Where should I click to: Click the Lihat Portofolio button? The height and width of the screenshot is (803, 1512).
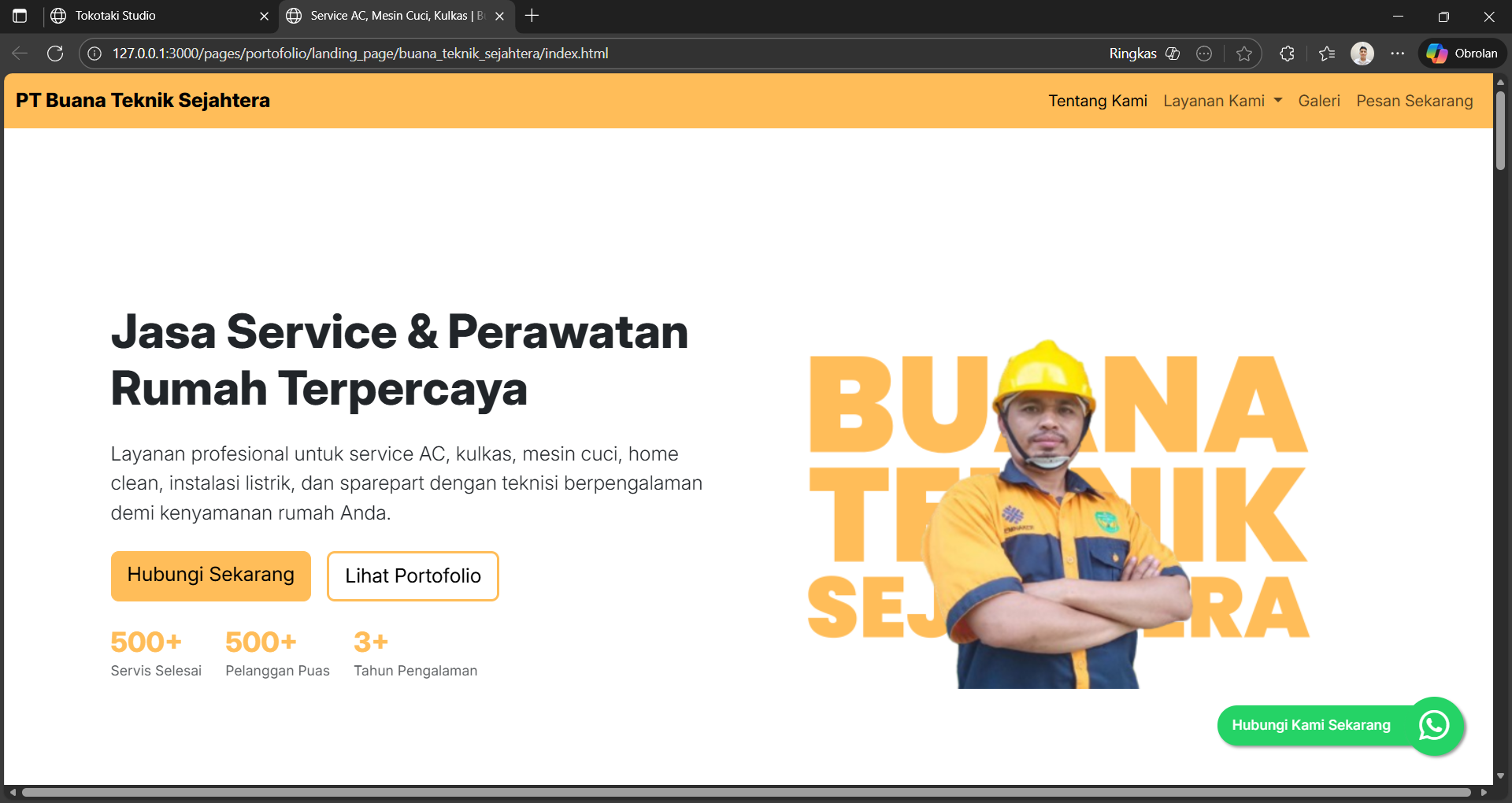point(413,575)
